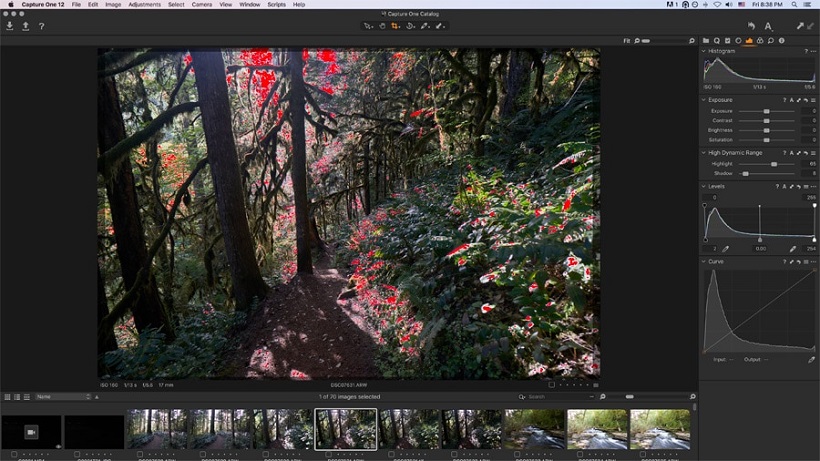Adjust the Exposure slider handle

[766, 111]
